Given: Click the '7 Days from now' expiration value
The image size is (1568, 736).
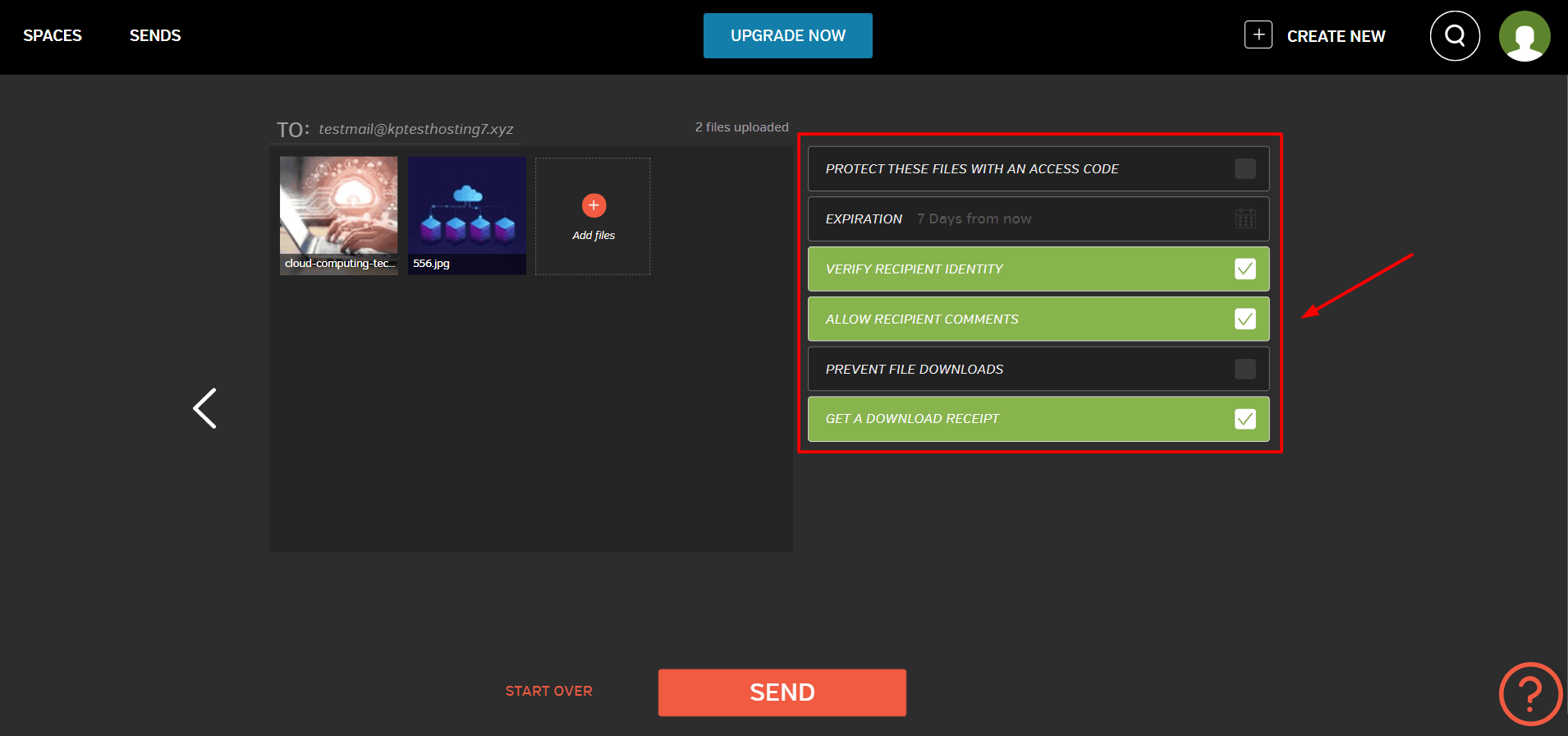Looking at the screenshot, I should pos(974,218).
